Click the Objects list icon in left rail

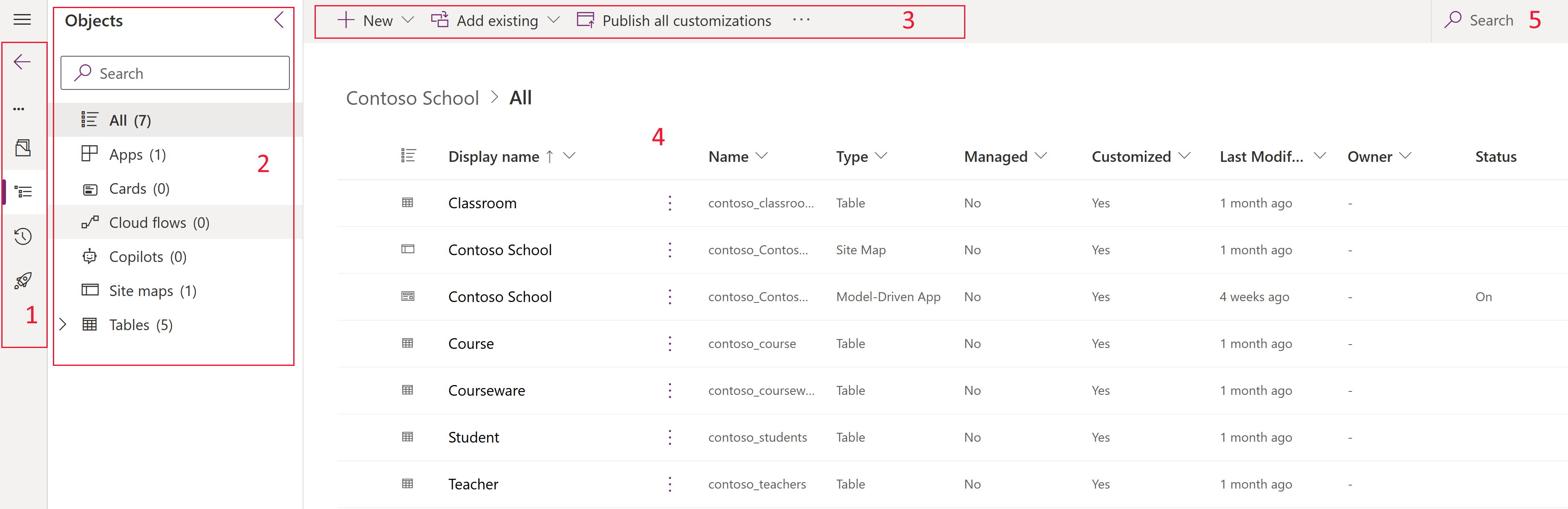point(23,192)
